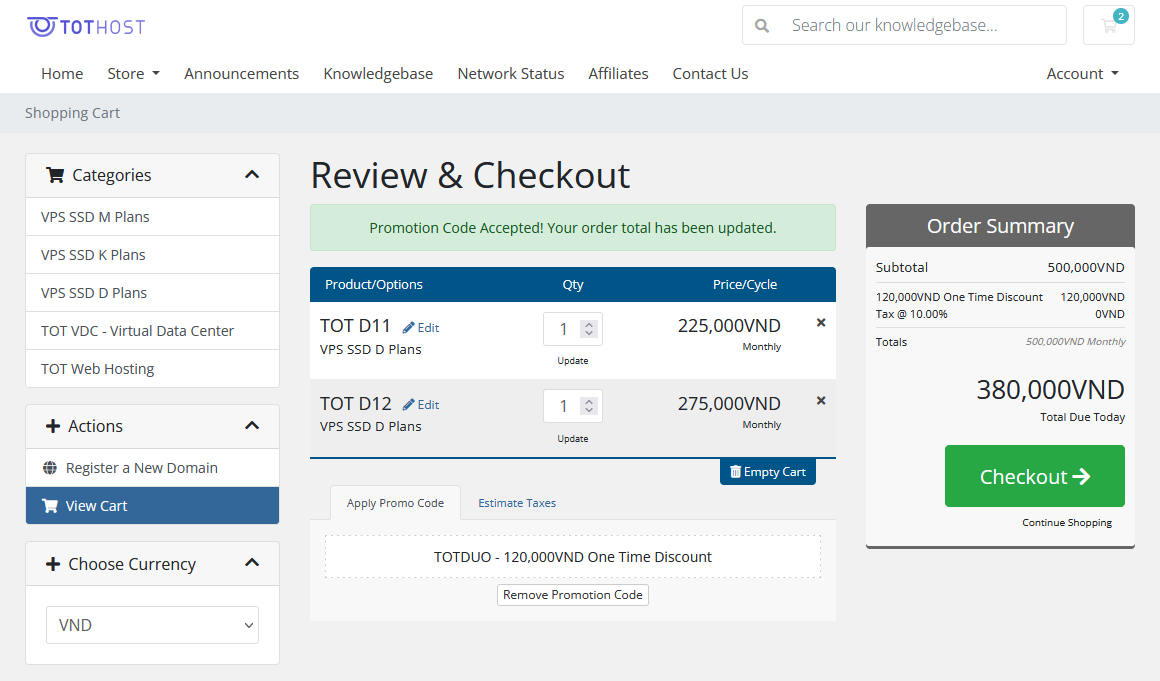This screenshot has width=1160, height=681.
Task: Open the Knowledgebase menu item
Action: tap(378, 74)
